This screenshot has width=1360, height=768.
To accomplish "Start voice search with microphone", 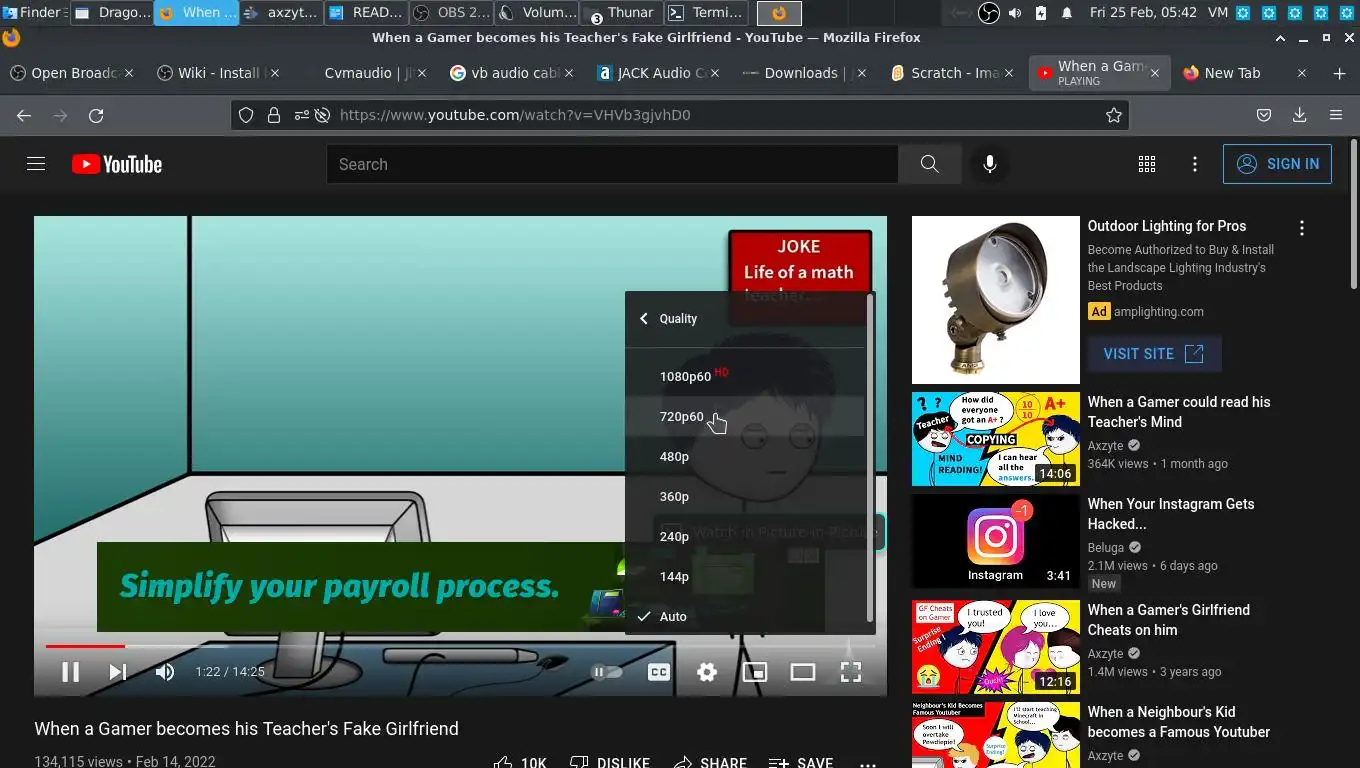I will click(990, 164).
